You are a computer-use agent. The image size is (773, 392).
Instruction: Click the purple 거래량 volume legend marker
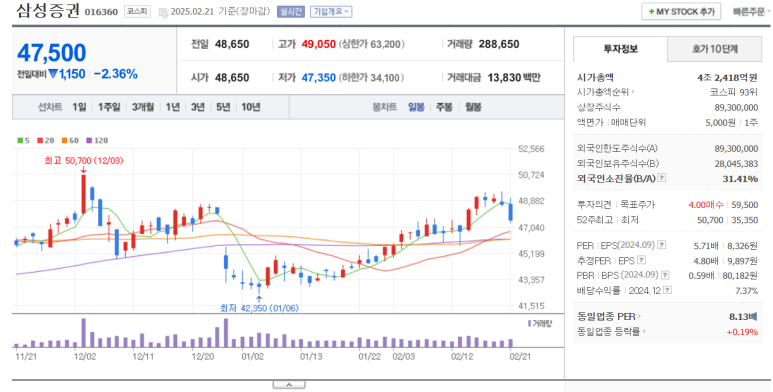point(529,323)
